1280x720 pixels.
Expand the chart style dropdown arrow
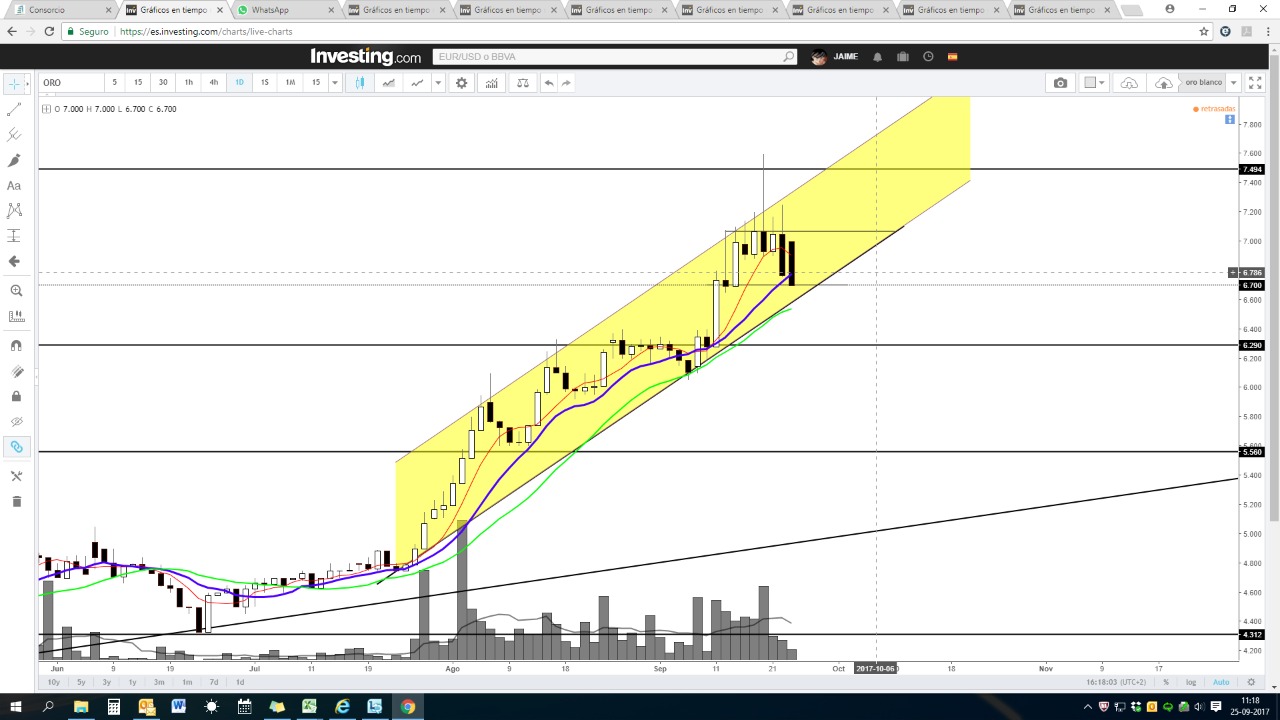[x=438, y=83]
